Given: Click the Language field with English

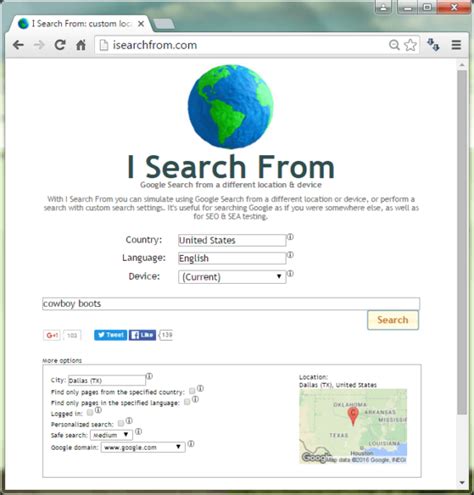Looking at the screenshot, I should pos(232,258).
